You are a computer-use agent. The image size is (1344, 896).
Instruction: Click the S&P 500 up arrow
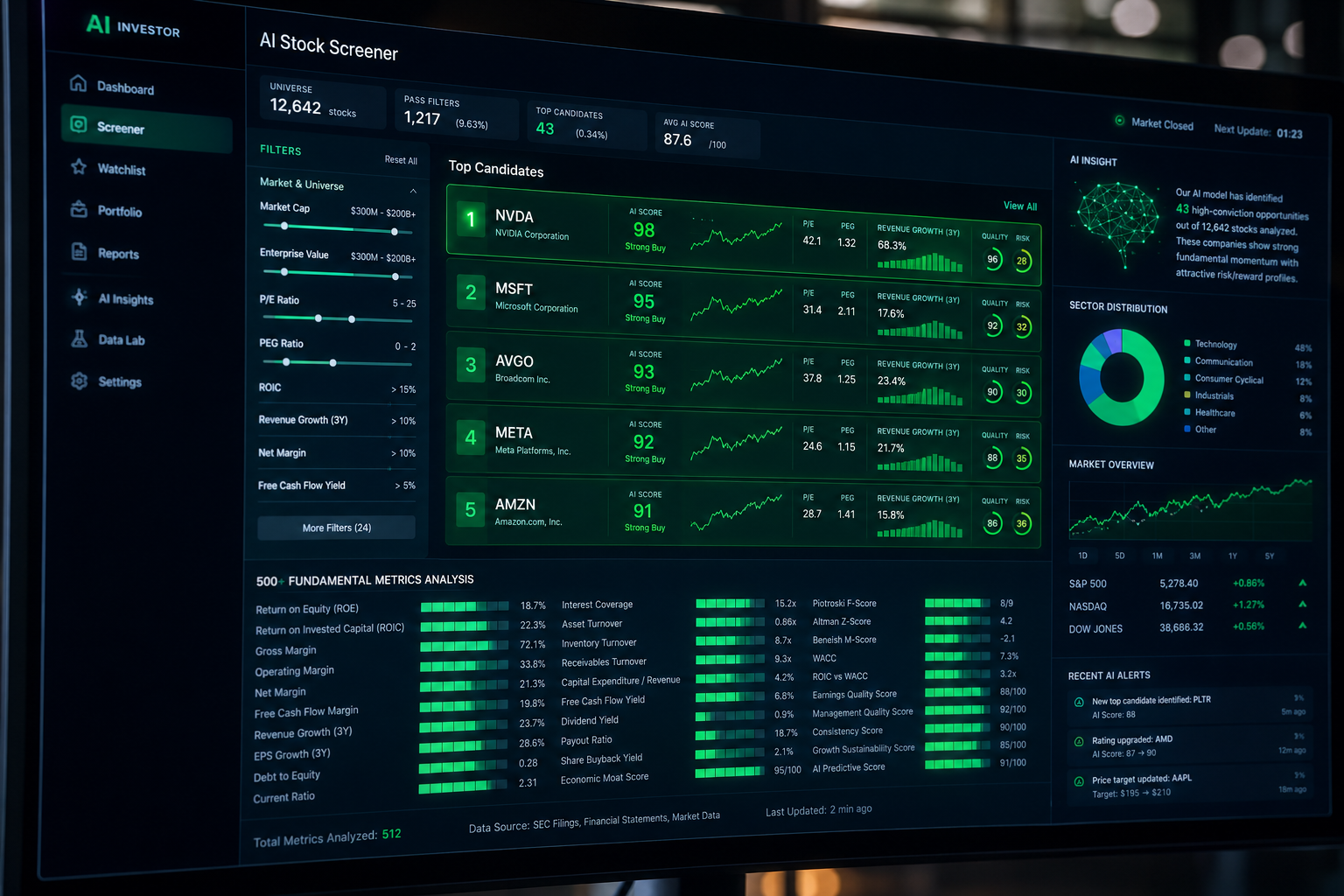(x=1302, y=583)
